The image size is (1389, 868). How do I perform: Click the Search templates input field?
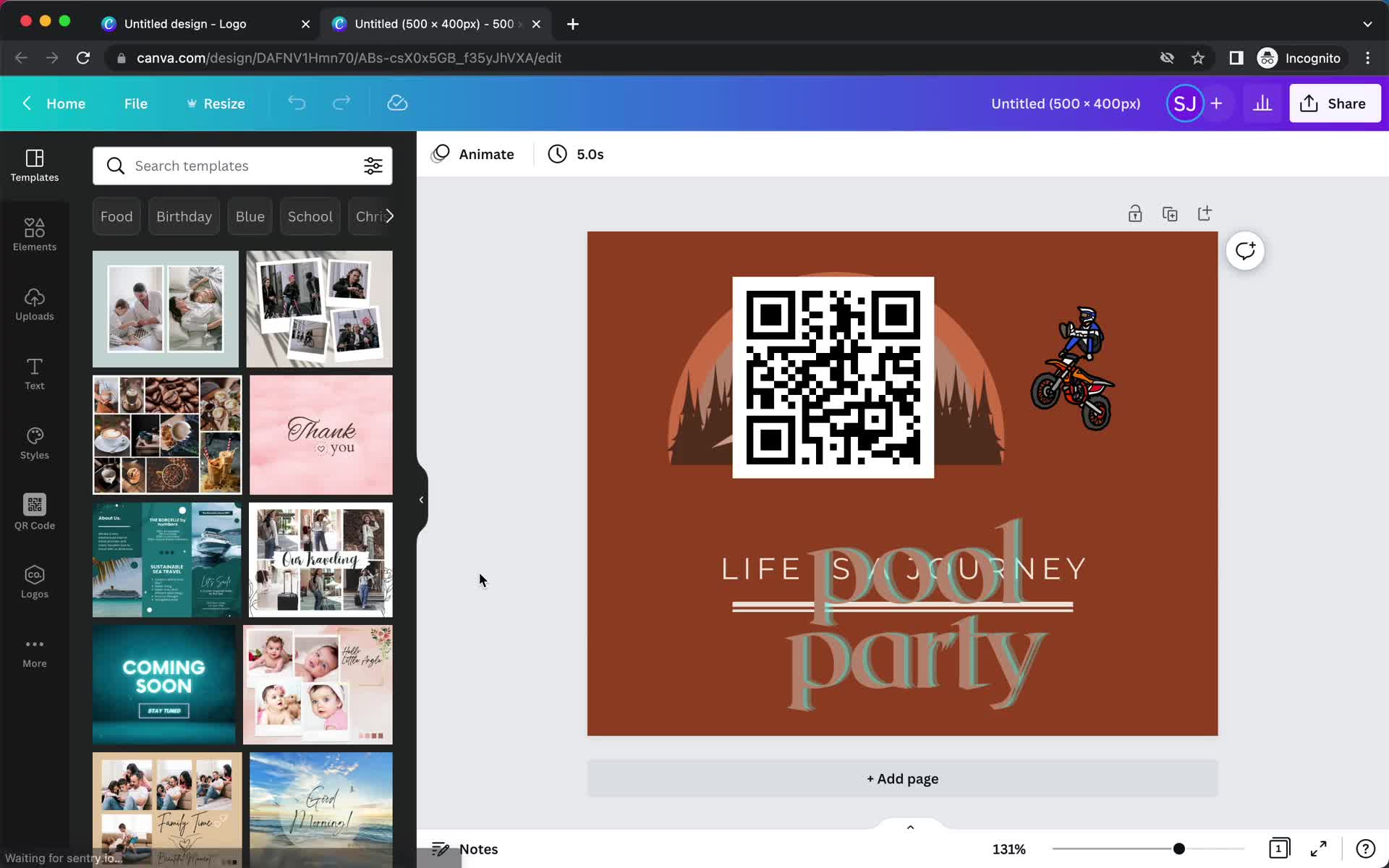(242, 166)
